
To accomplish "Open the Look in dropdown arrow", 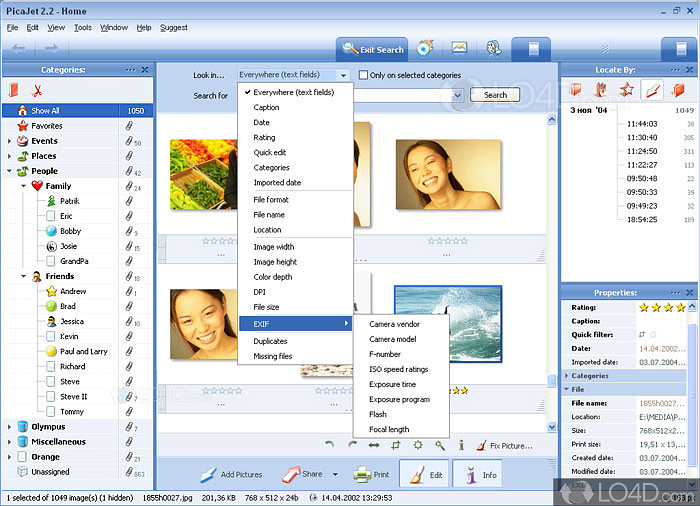I will (x=343, y=75).
